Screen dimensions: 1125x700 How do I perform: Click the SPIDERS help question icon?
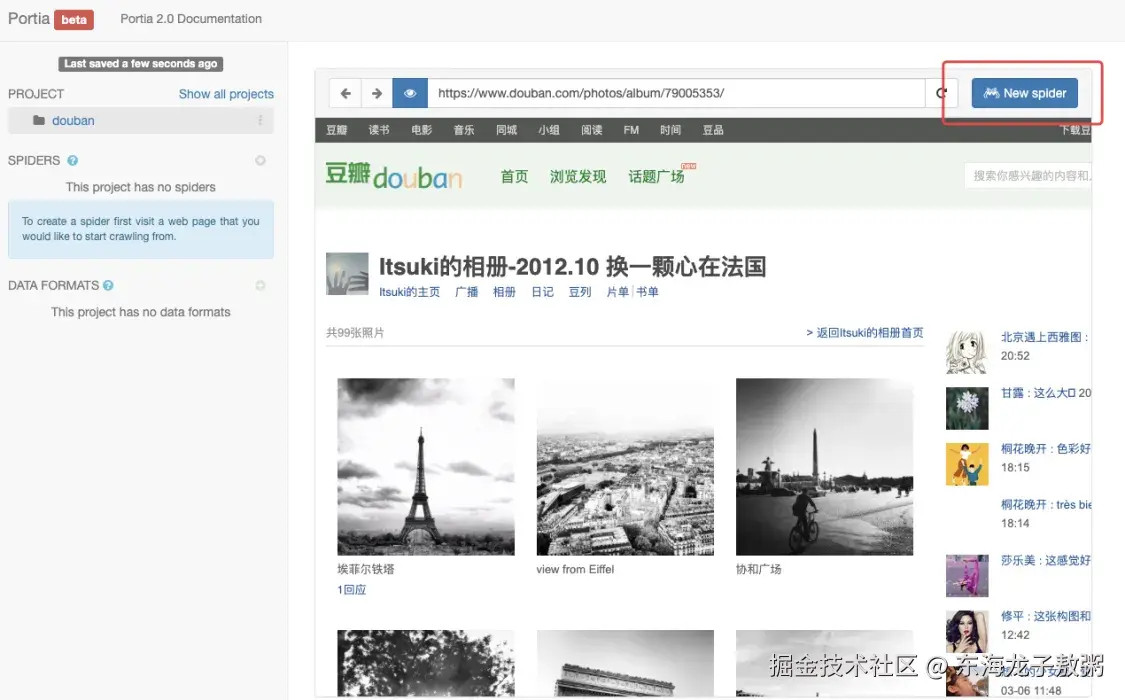[x=72, y=161]
